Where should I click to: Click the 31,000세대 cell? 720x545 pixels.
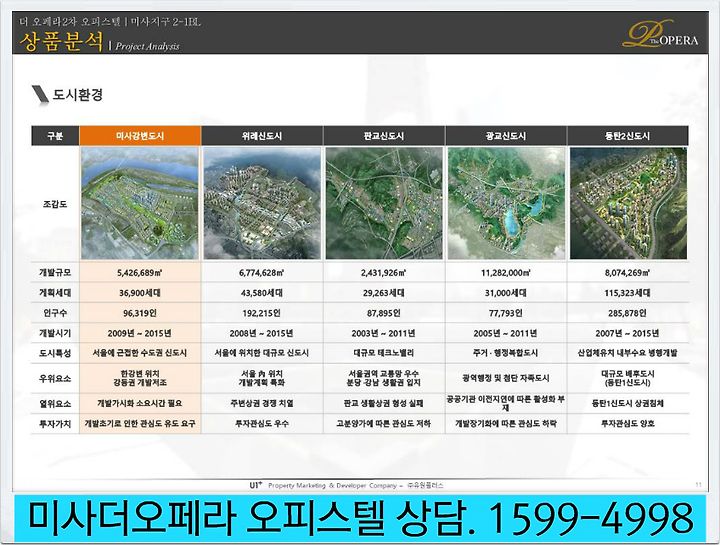coord(506,293)
